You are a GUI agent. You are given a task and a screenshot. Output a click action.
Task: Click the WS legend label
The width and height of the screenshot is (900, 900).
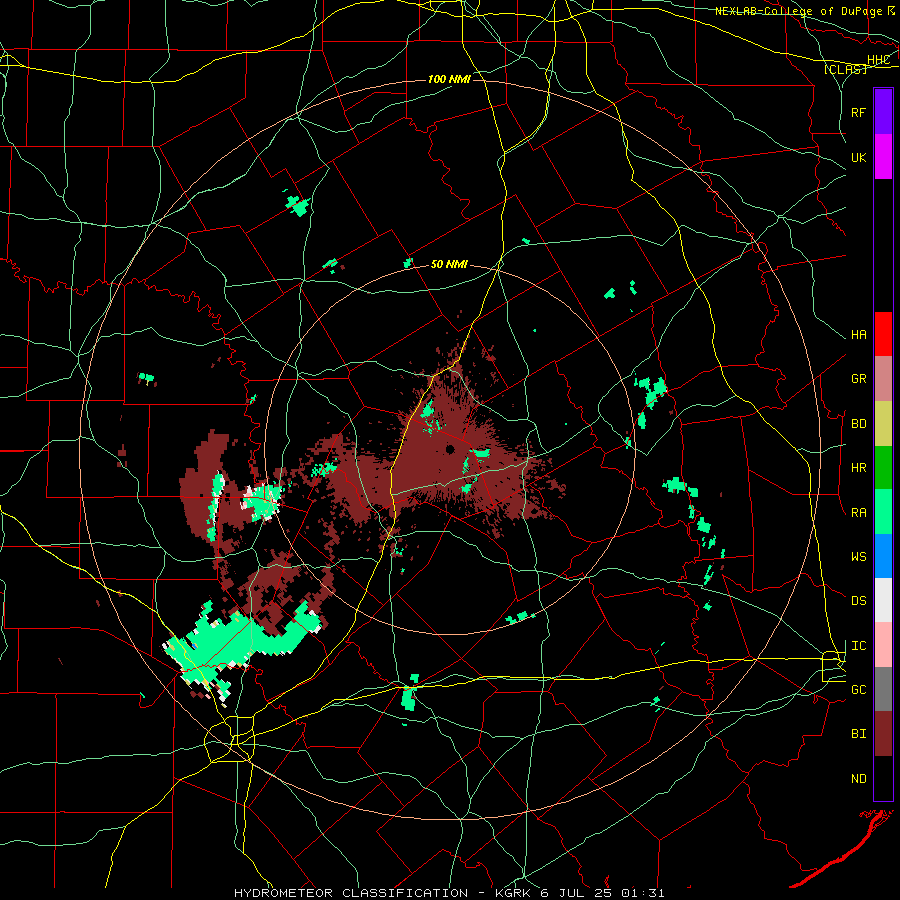point(858,557)
